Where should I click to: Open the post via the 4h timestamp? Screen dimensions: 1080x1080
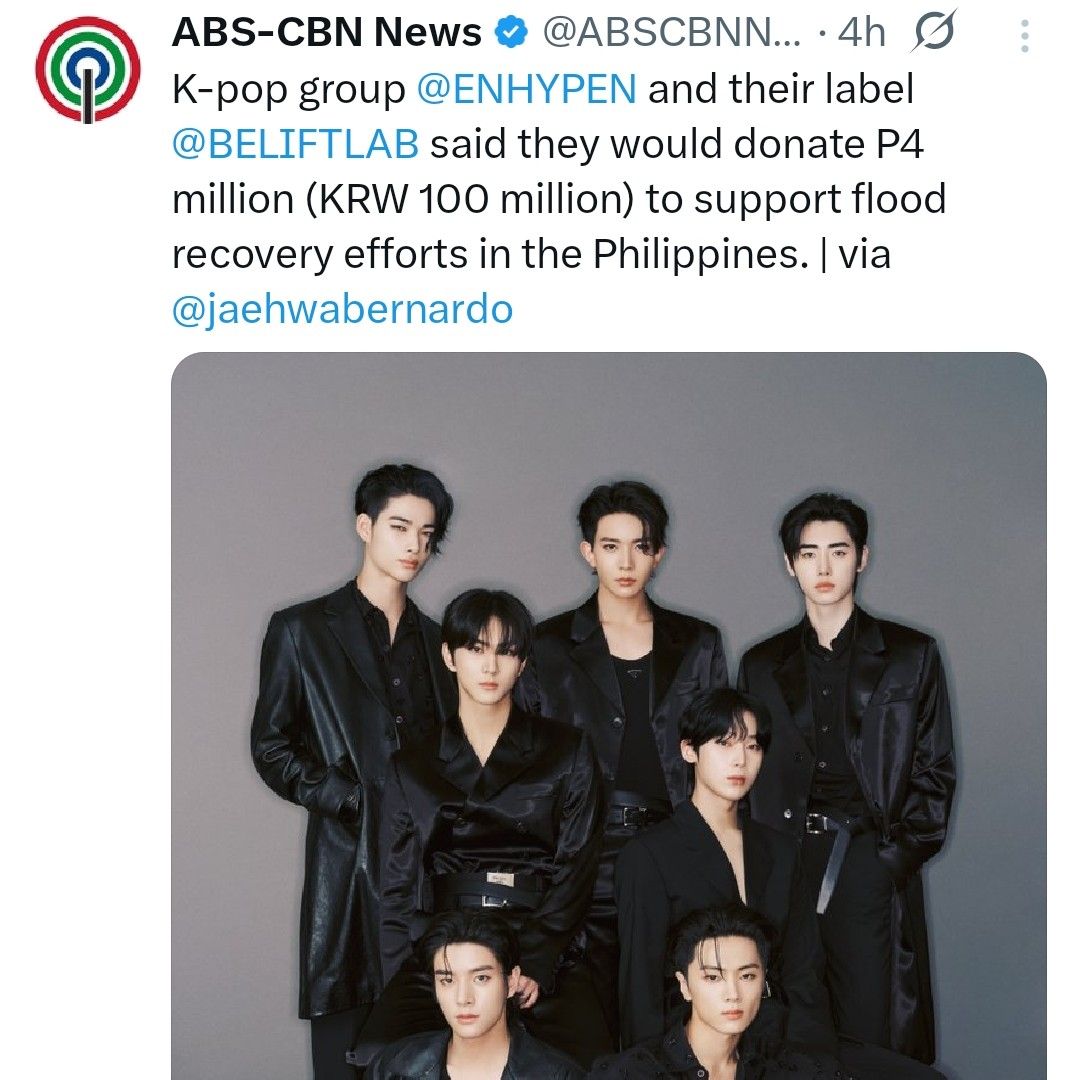click(861, 32)
